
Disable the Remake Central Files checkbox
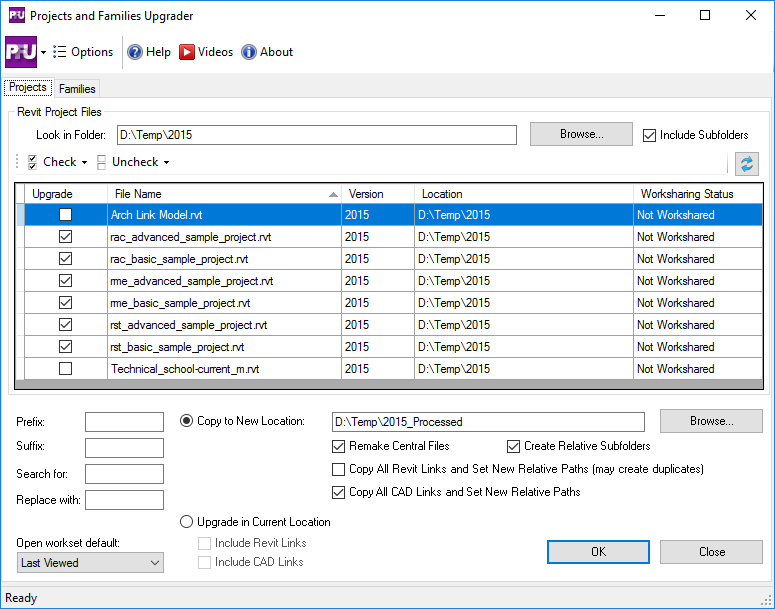pos(339,446)
